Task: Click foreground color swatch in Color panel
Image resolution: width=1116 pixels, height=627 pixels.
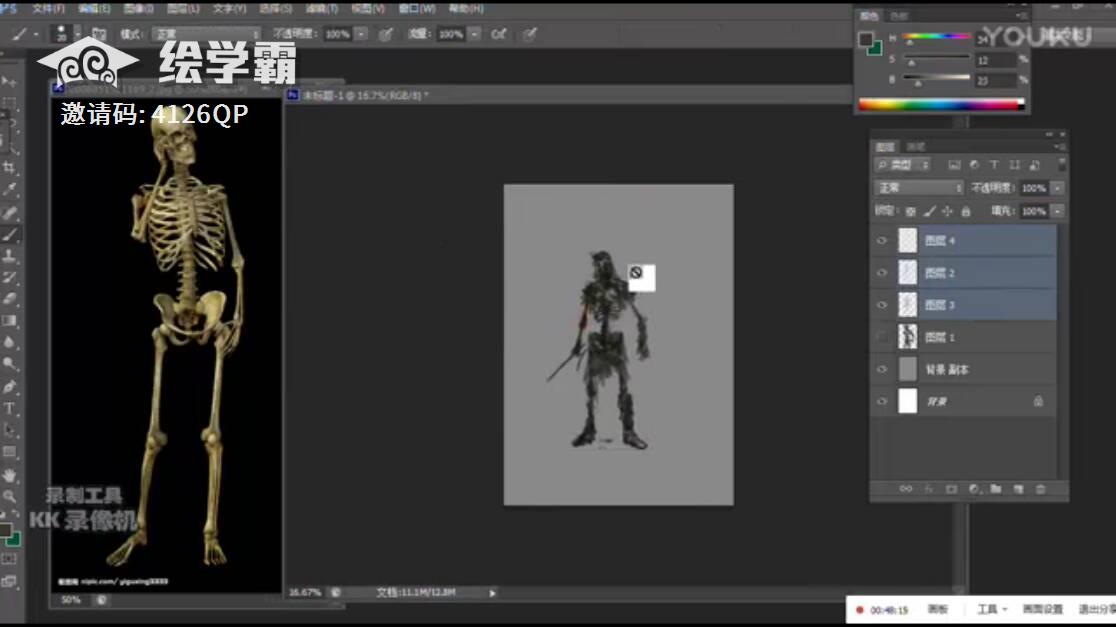Action: pyautogui.click(x=866, y=40)
